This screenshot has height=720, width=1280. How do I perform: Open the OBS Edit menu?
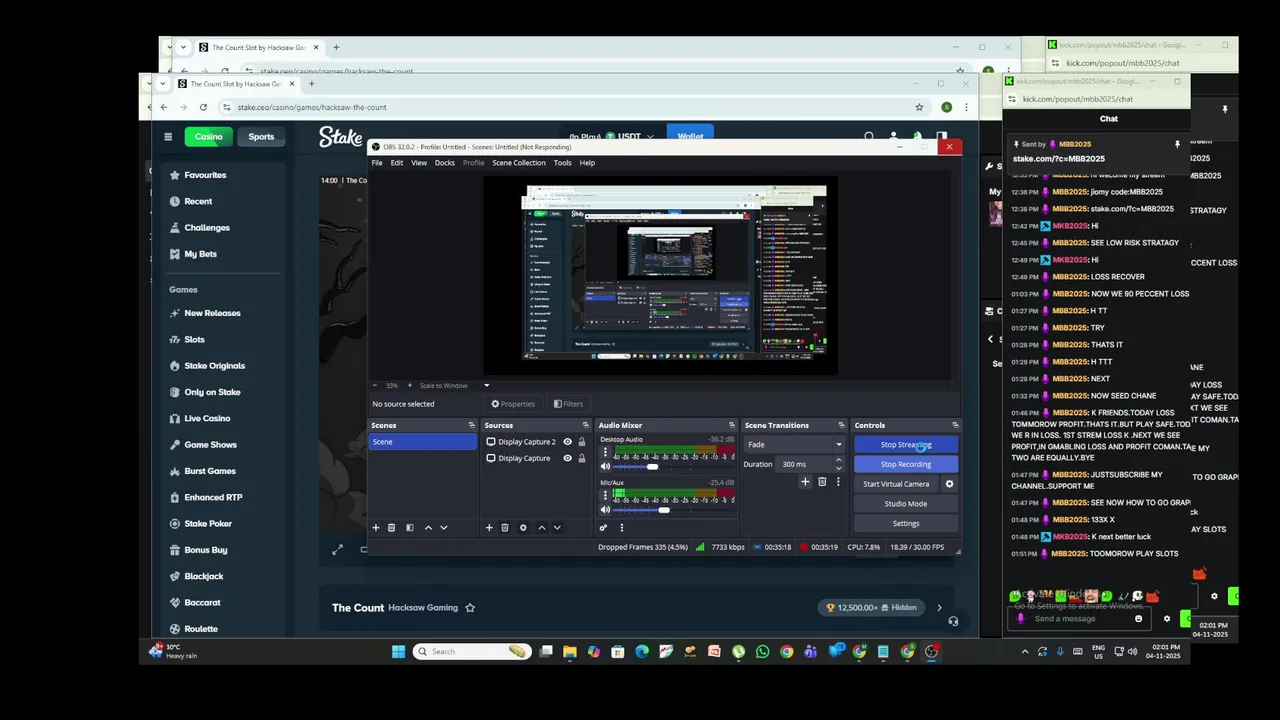(x=397, y=163)
